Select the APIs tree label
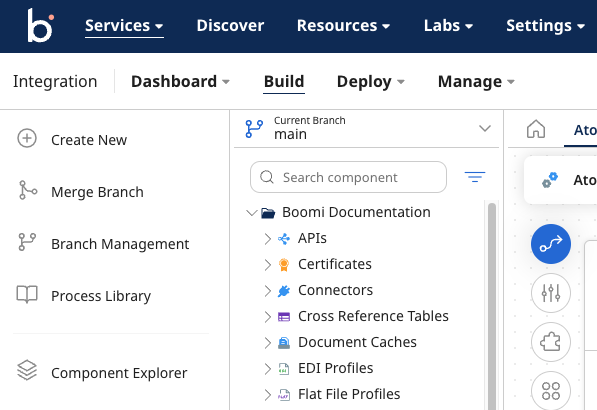 pyautogui.click(x=312, y=238)
